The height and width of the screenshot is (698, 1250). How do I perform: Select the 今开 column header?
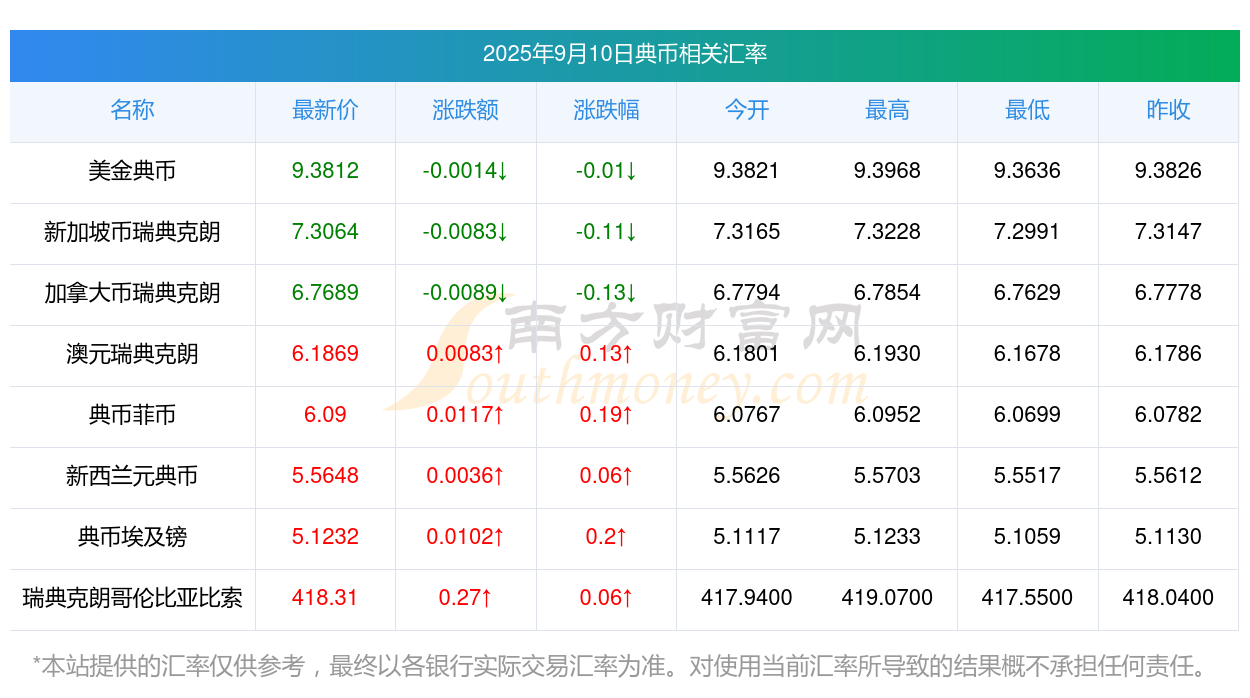[747, 110]
